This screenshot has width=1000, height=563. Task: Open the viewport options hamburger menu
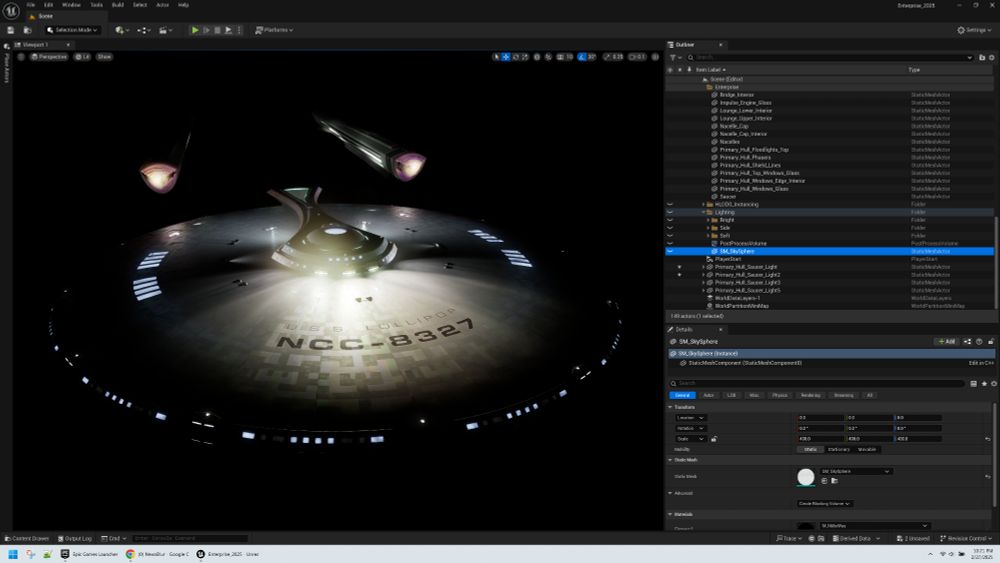pos(21,57)
